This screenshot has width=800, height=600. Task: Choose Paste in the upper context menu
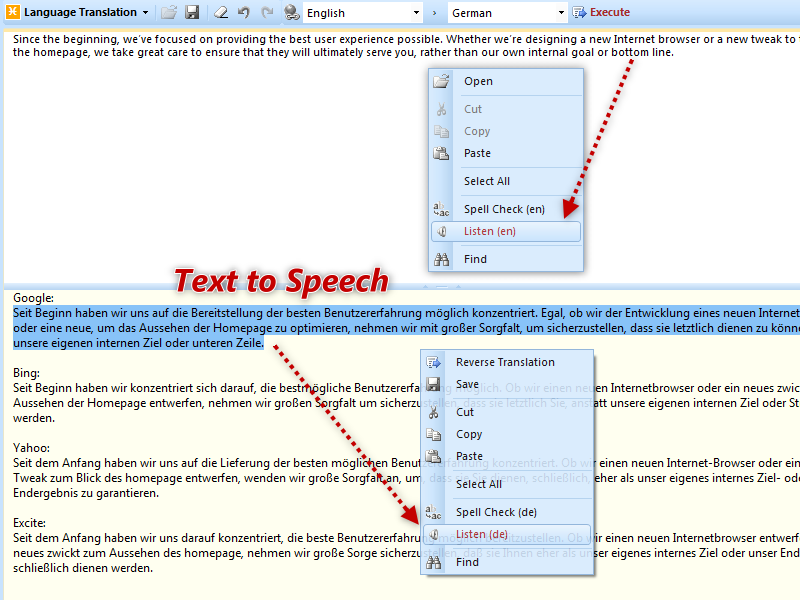[x=506, y=153]
